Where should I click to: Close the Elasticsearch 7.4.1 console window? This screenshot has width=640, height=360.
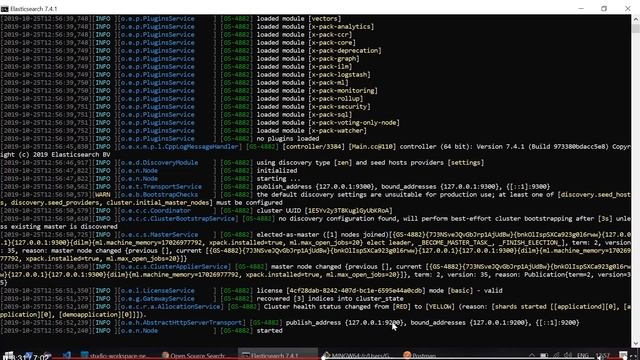point(628,9)
